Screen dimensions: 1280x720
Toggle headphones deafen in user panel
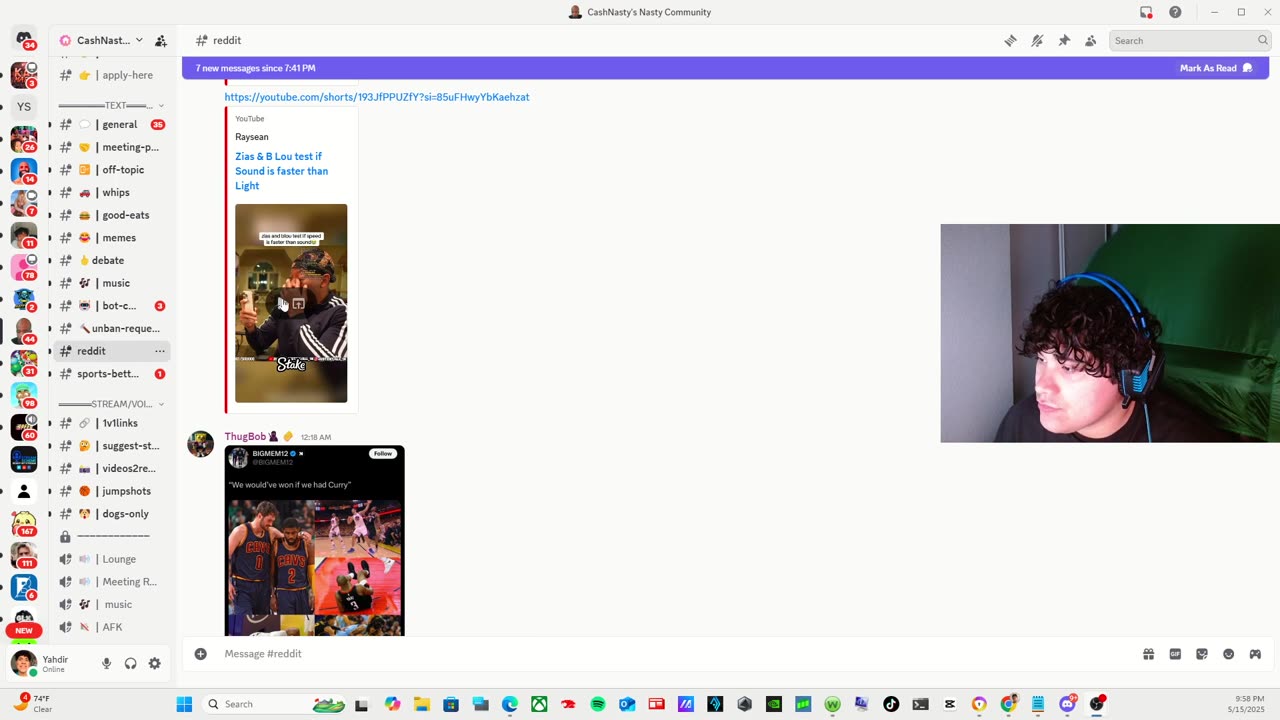pyautogui.click(x=130, y=663)
